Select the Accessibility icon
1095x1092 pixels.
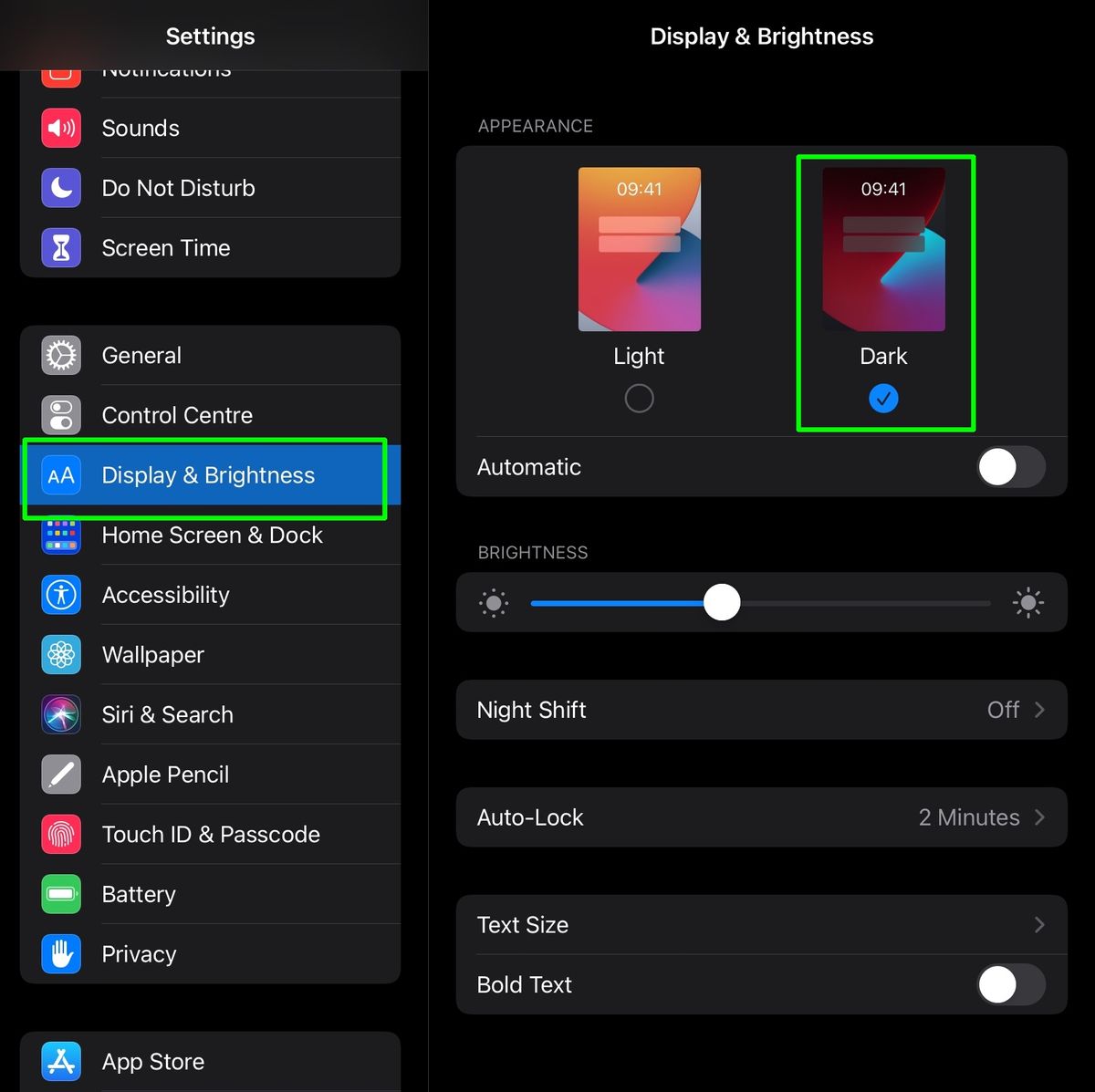pos(60,595)
